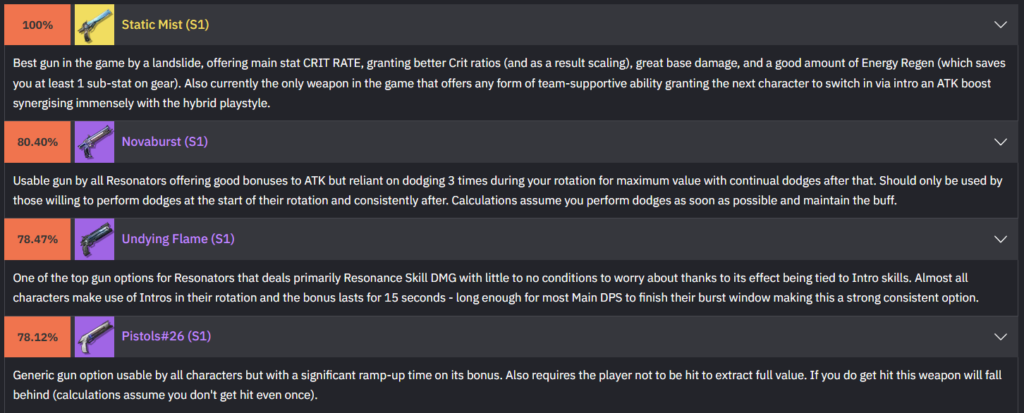Collapse the Static Mist section chevron
Image resolution: width=1024 pixels, height=413 pixels.
(x=1000, y=23)
